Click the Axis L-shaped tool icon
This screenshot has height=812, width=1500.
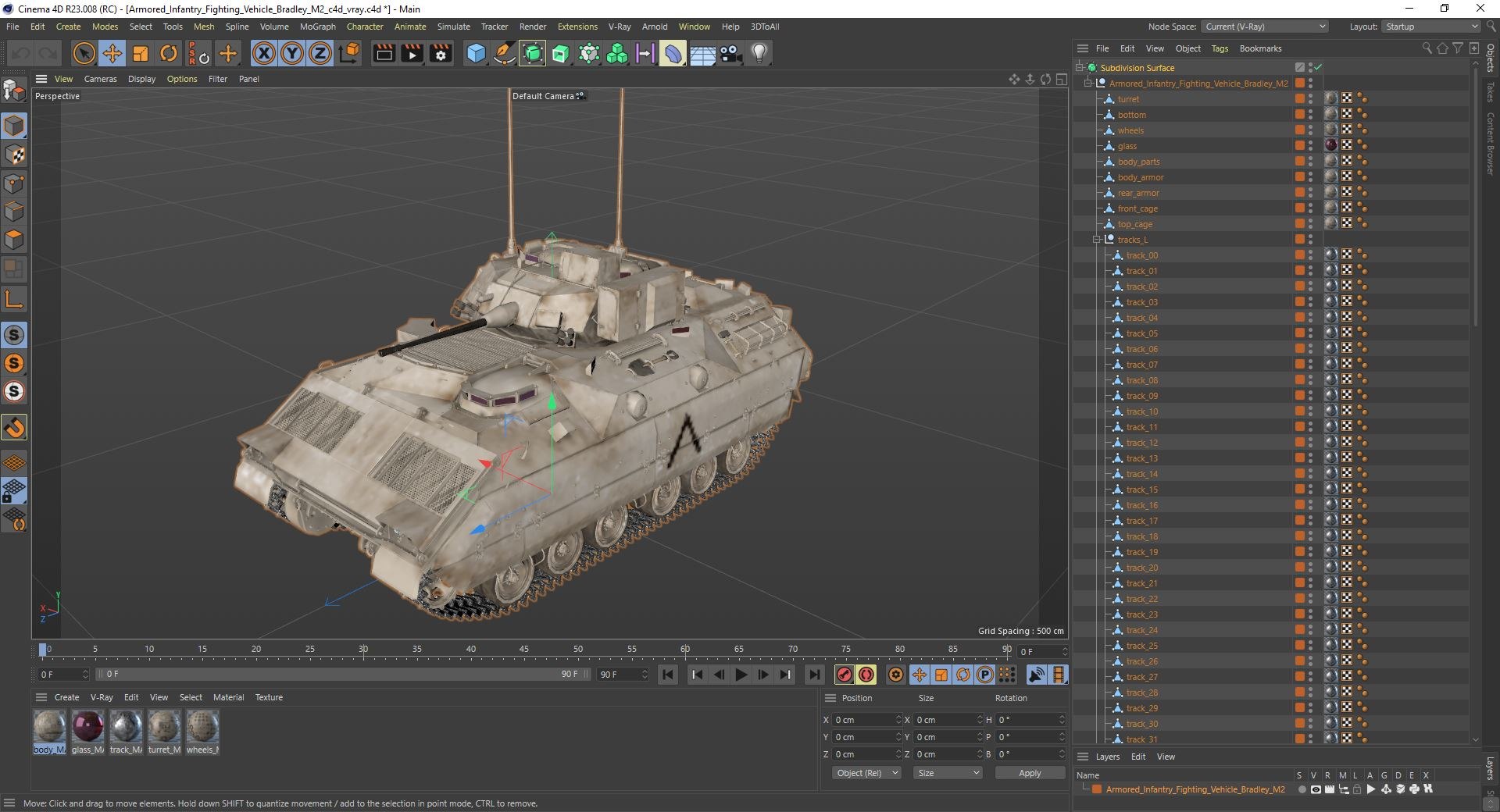14,299
